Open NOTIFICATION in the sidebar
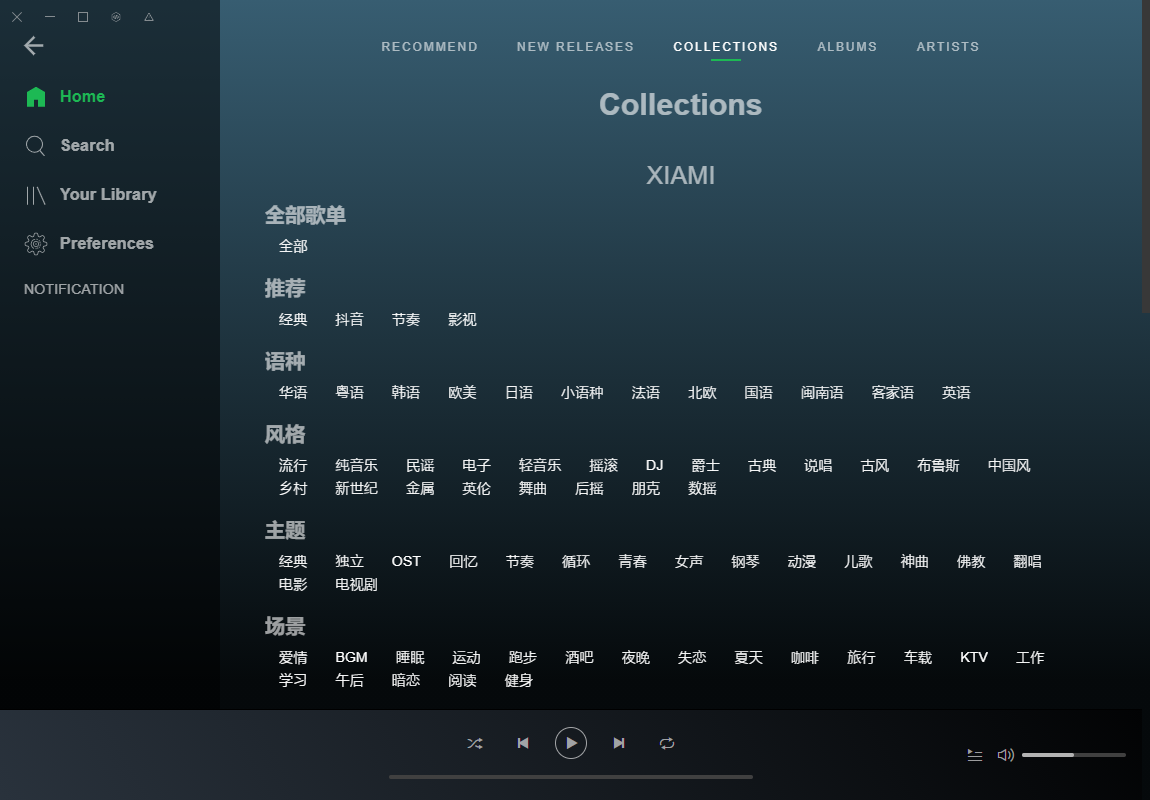1150x800 pixels. click(x=74, y=290)
